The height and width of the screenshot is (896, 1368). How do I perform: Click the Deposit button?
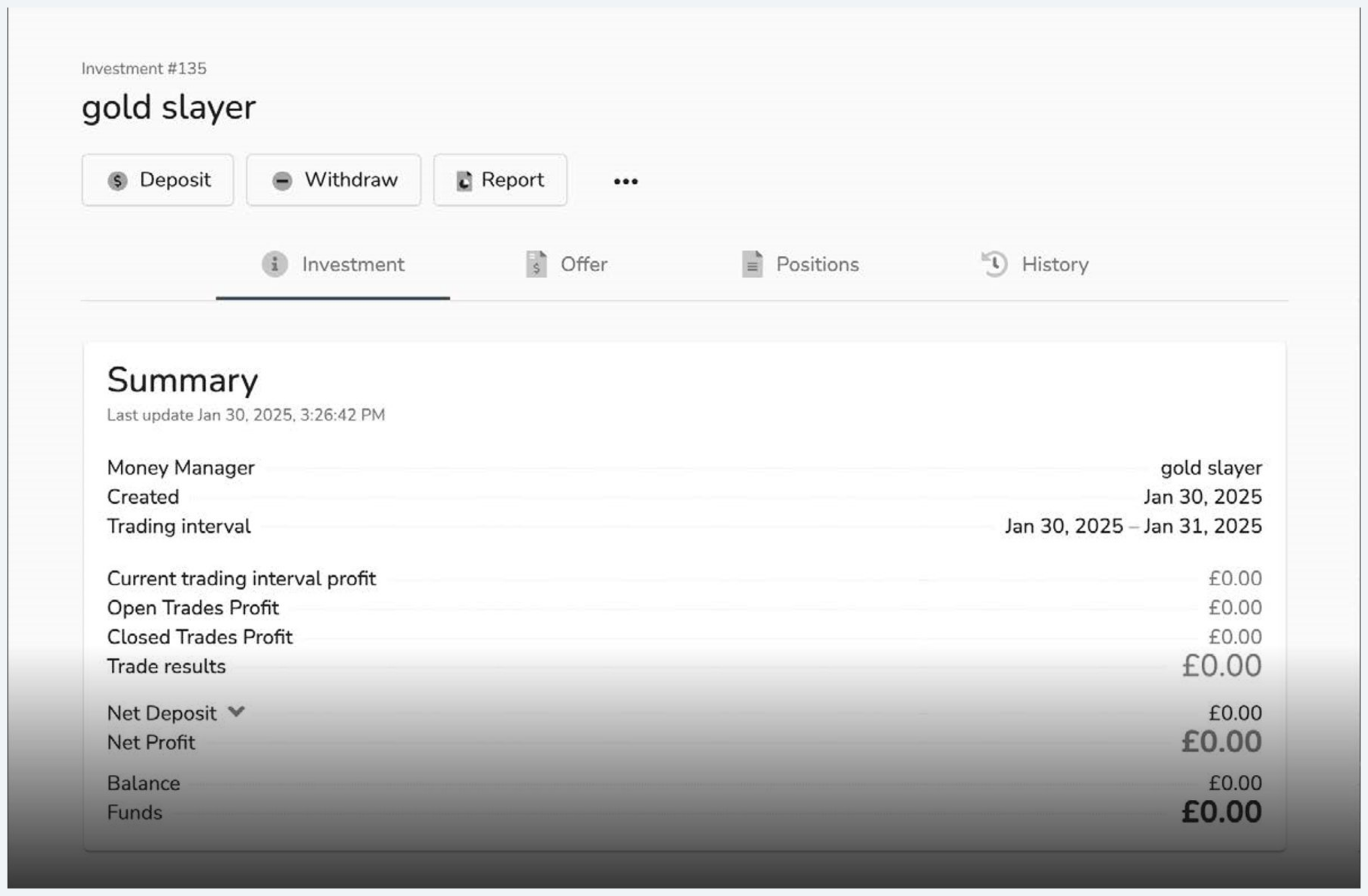pos(157,180)
